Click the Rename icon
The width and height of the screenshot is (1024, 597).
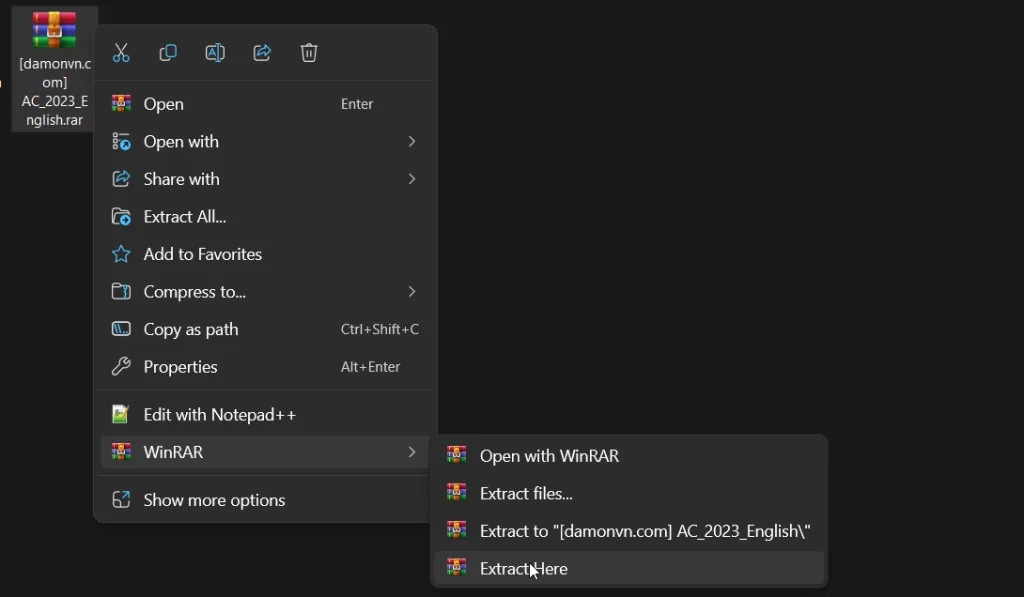click(x=215, y=53)
